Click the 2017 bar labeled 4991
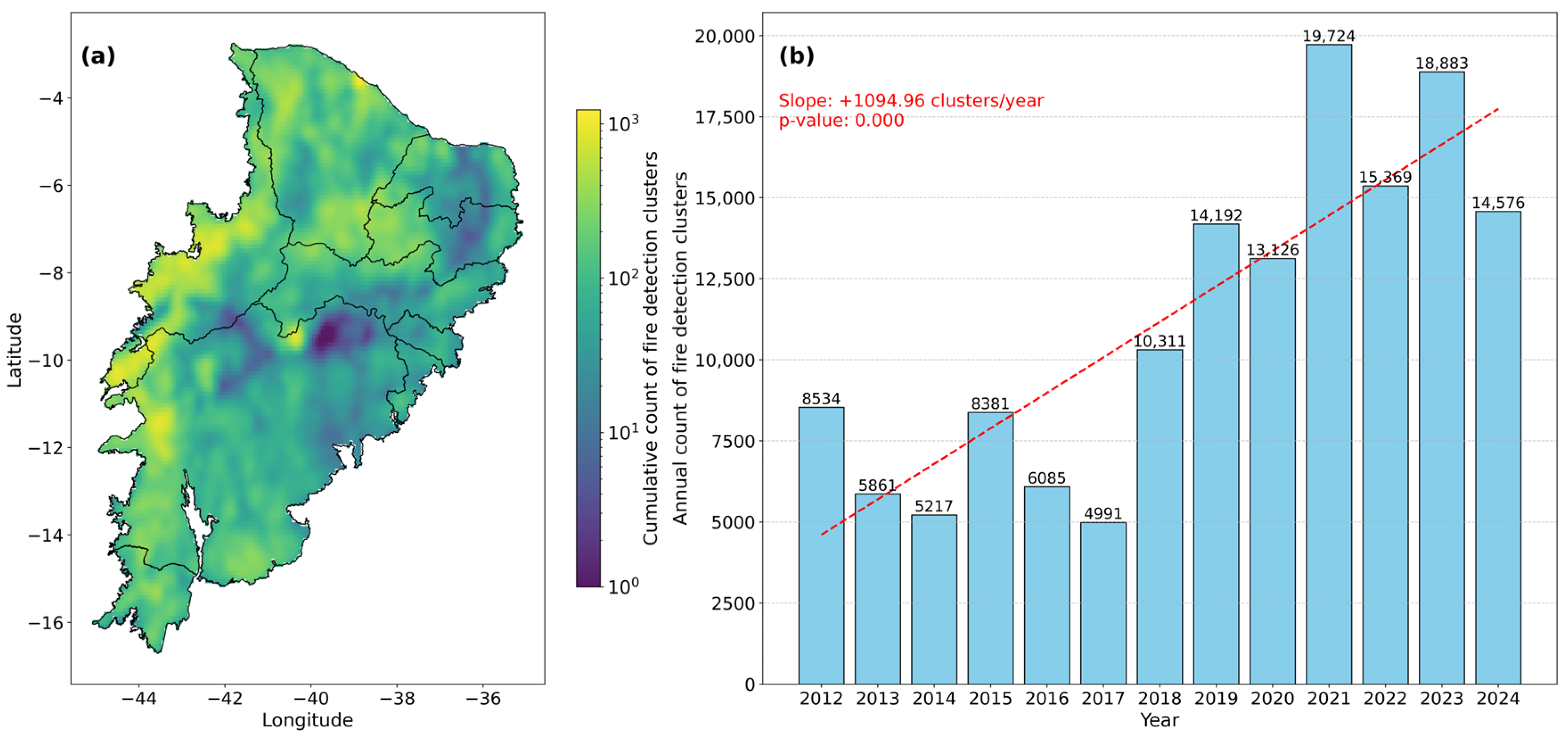Screen dimensions: 1568x734 pos(1103,603)
